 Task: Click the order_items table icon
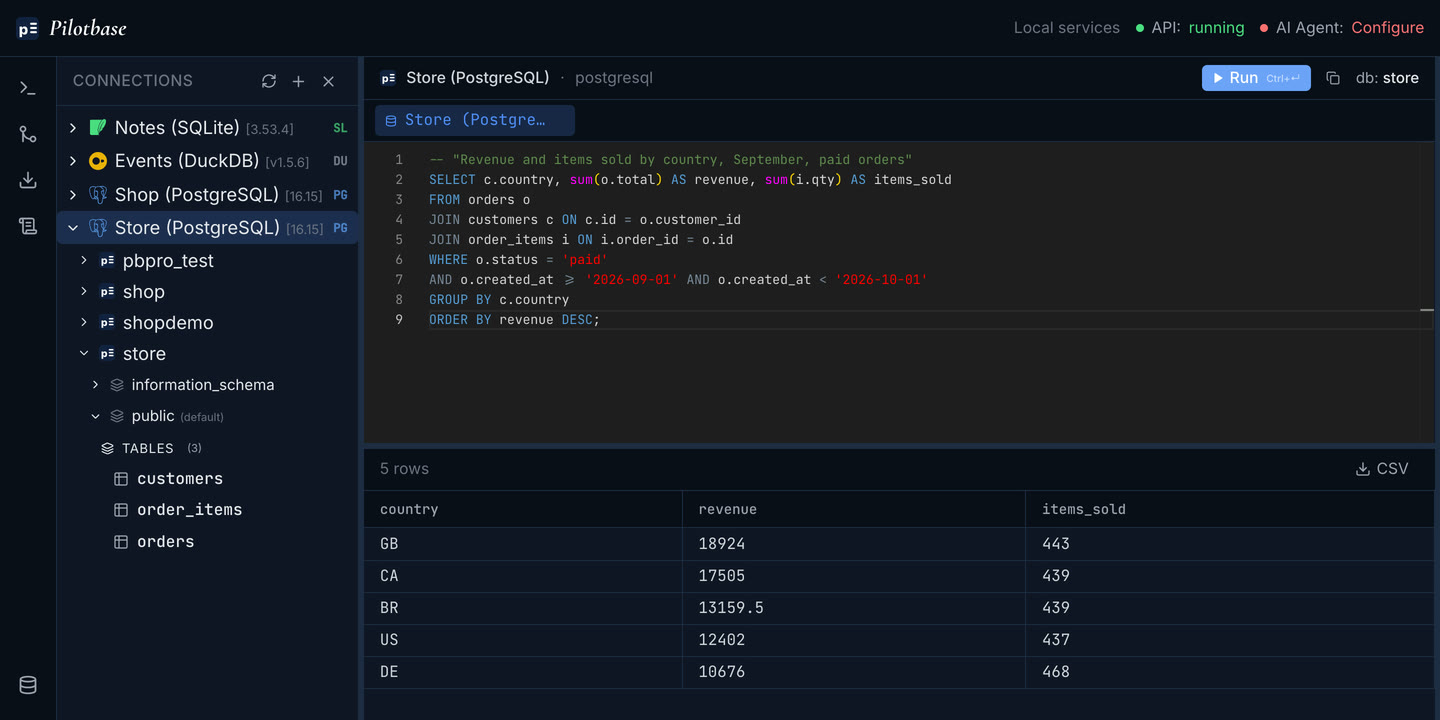click(x=121, y=510)
